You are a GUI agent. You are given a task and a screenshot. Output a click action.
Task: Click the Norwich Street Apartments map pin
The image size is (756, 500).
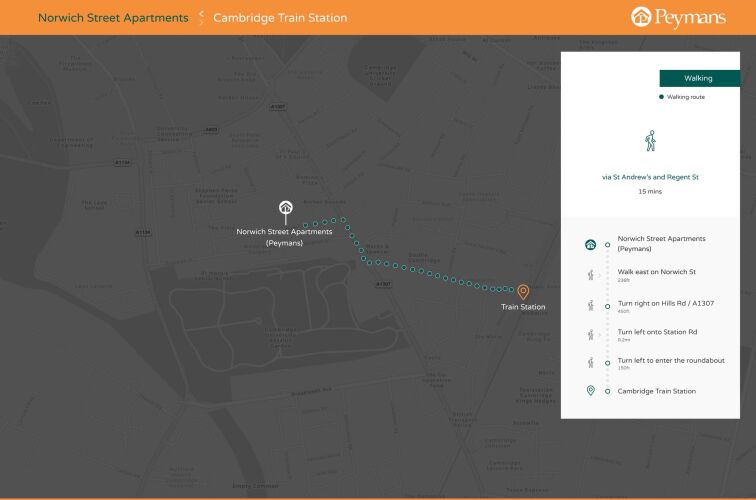[x=285, y=211]
